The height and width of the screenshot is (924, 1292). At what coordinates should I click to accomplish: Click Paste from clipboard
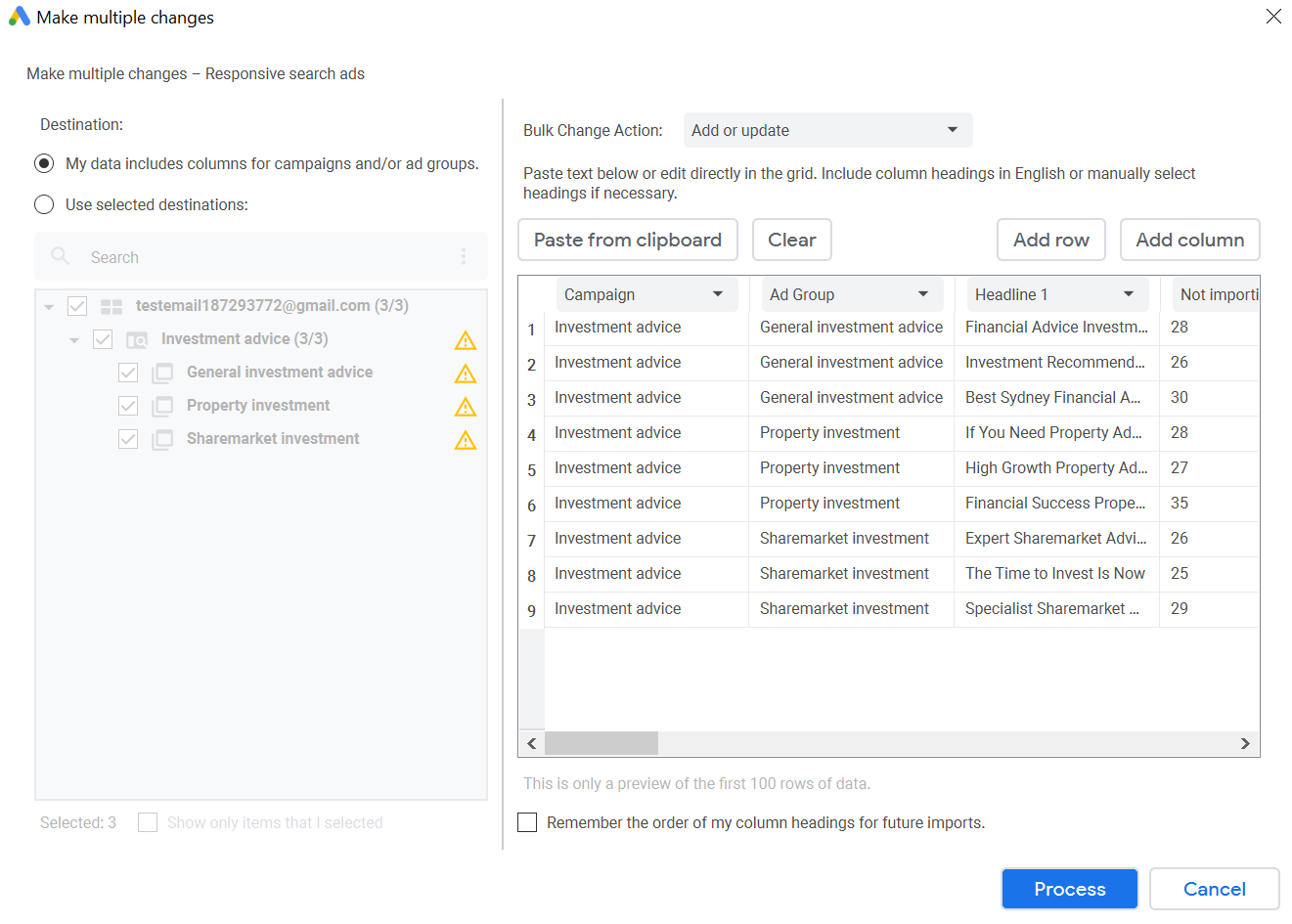click(x=627, y=240)
